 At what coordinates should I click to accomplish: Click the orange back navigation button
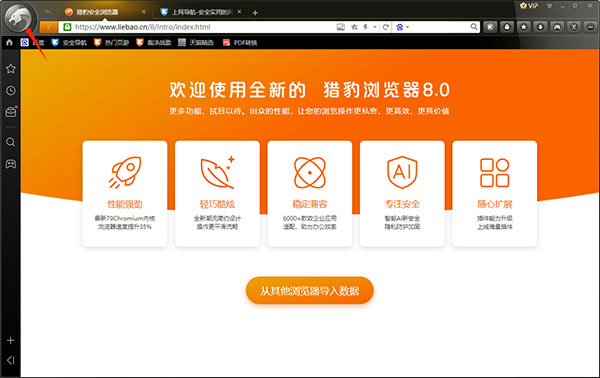coord(49,27)
